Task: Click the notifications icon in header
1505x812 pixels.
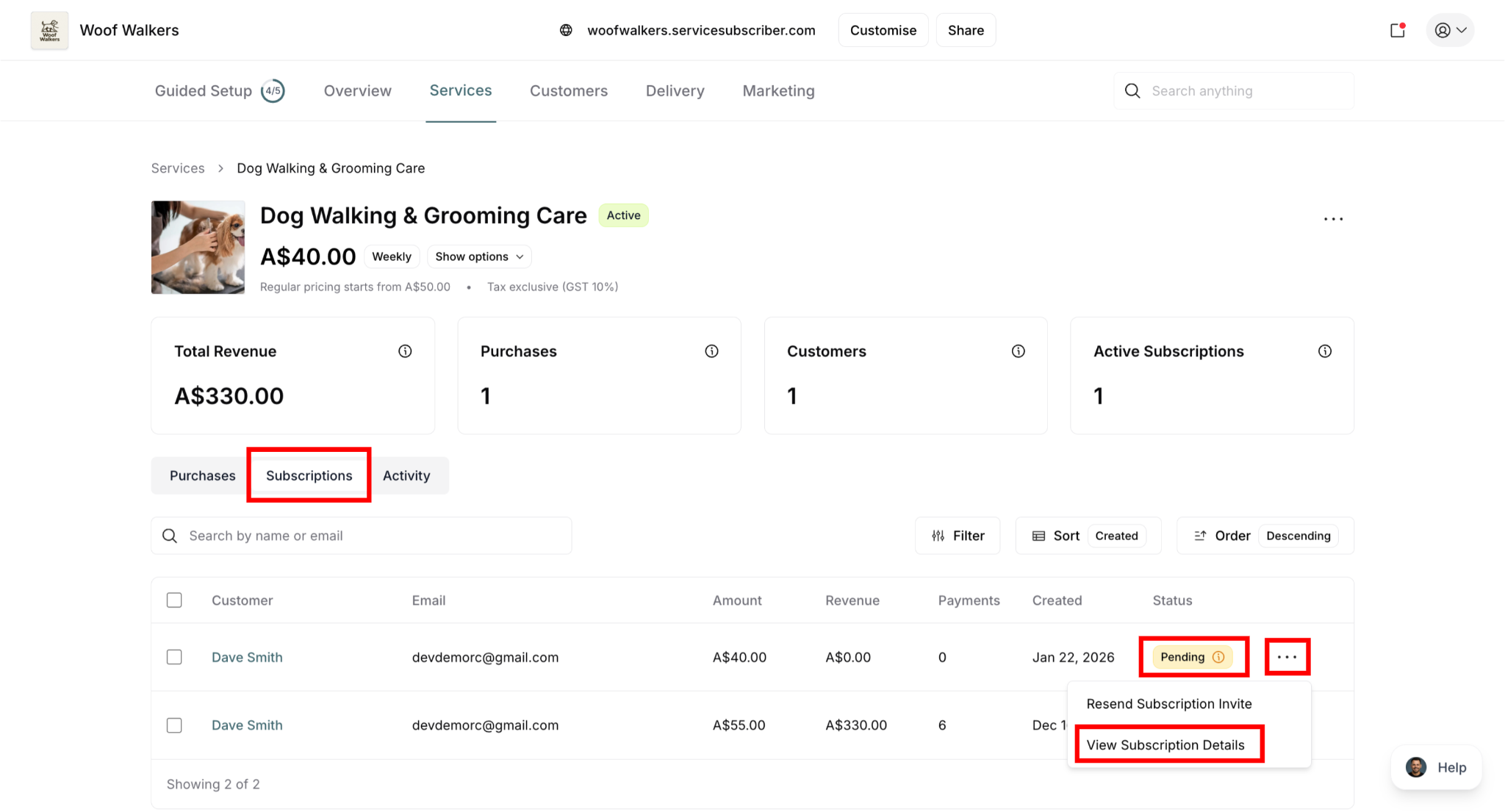Action: (x=1397, y=30)
